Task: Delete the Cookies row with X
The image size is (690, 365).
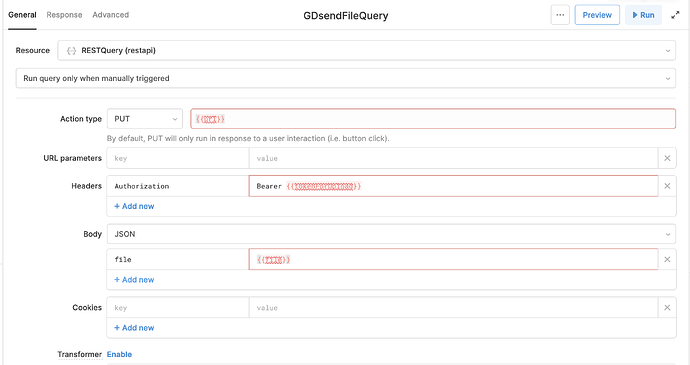Action: click(667, 308)
